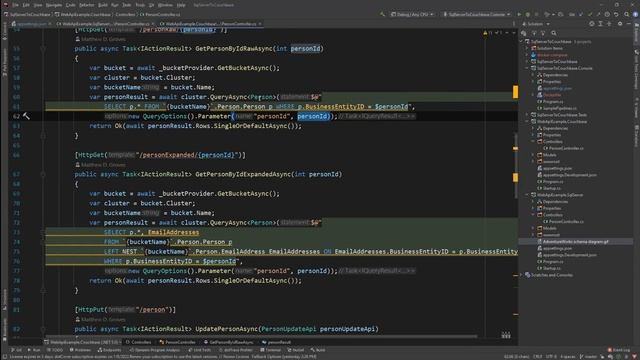Screen dimensions: 640x360
Task: Open the run configuration selector dropdown
Action: coord(476,14)
